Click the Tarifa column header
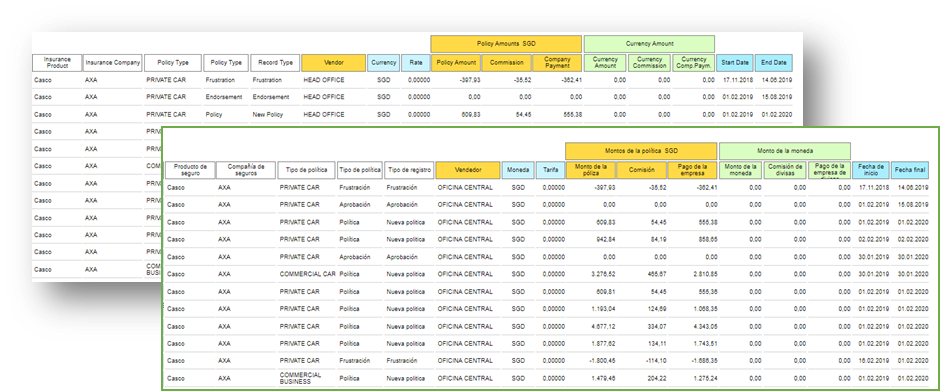940x391 pixels. [550, 170]
